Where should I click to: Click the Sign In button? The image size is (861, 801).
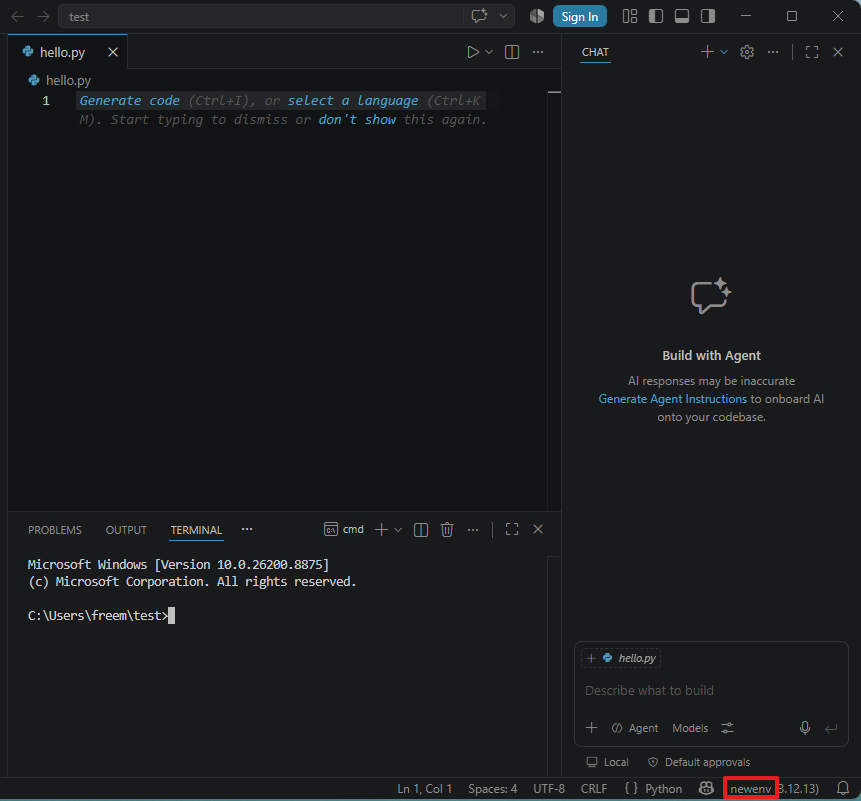point(579,16)
